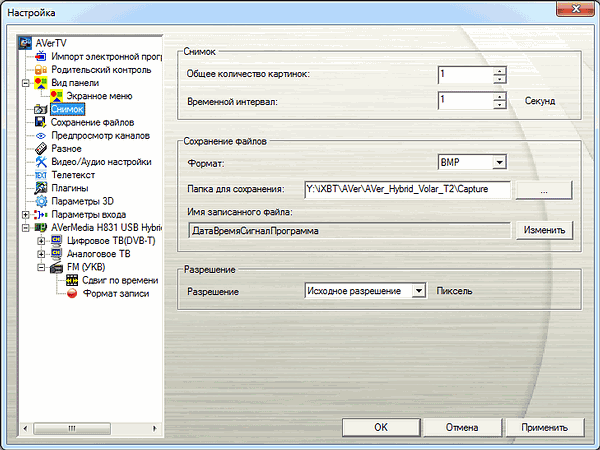The height and width of the screenshot is (450, 600).
Task: Open the Формат BMP dropdown
Action: point(499,162)
